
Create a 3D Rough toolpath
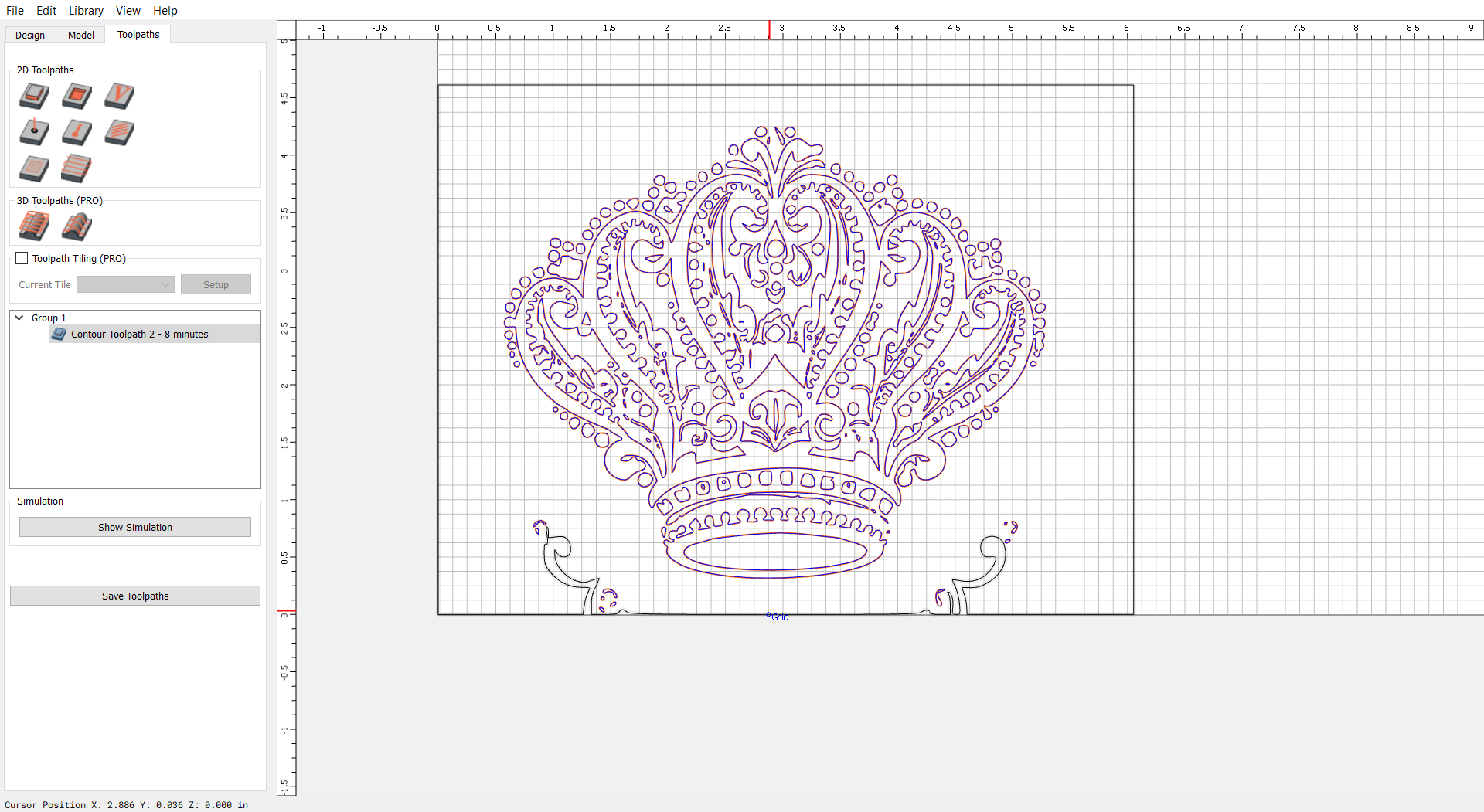[x=34, y=226]
